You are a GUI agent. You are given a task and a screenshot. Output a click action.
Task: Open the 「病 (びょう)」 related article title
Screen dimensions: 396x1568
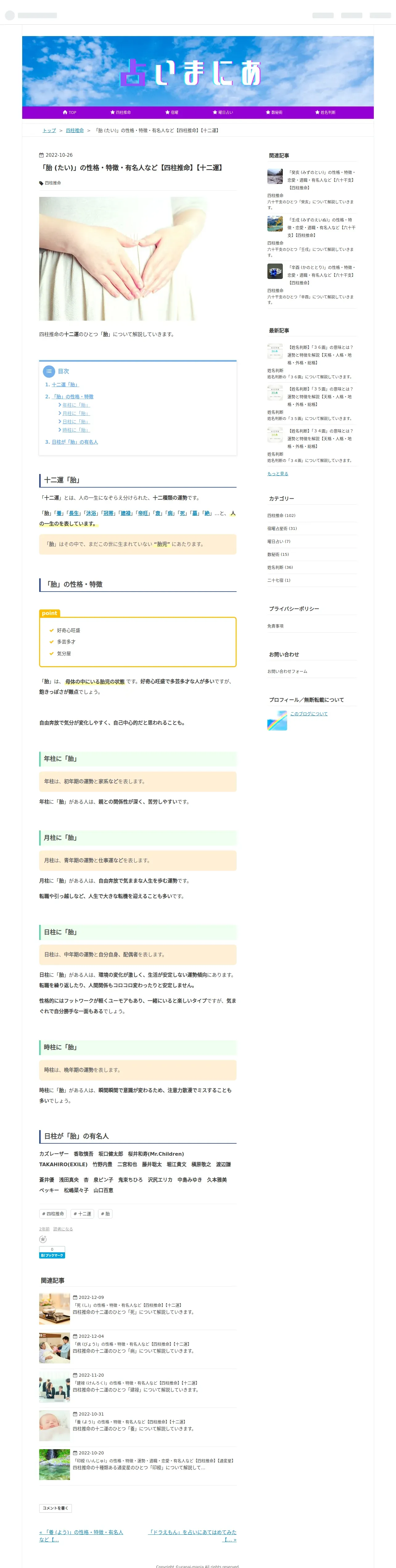click(131, 1344)
